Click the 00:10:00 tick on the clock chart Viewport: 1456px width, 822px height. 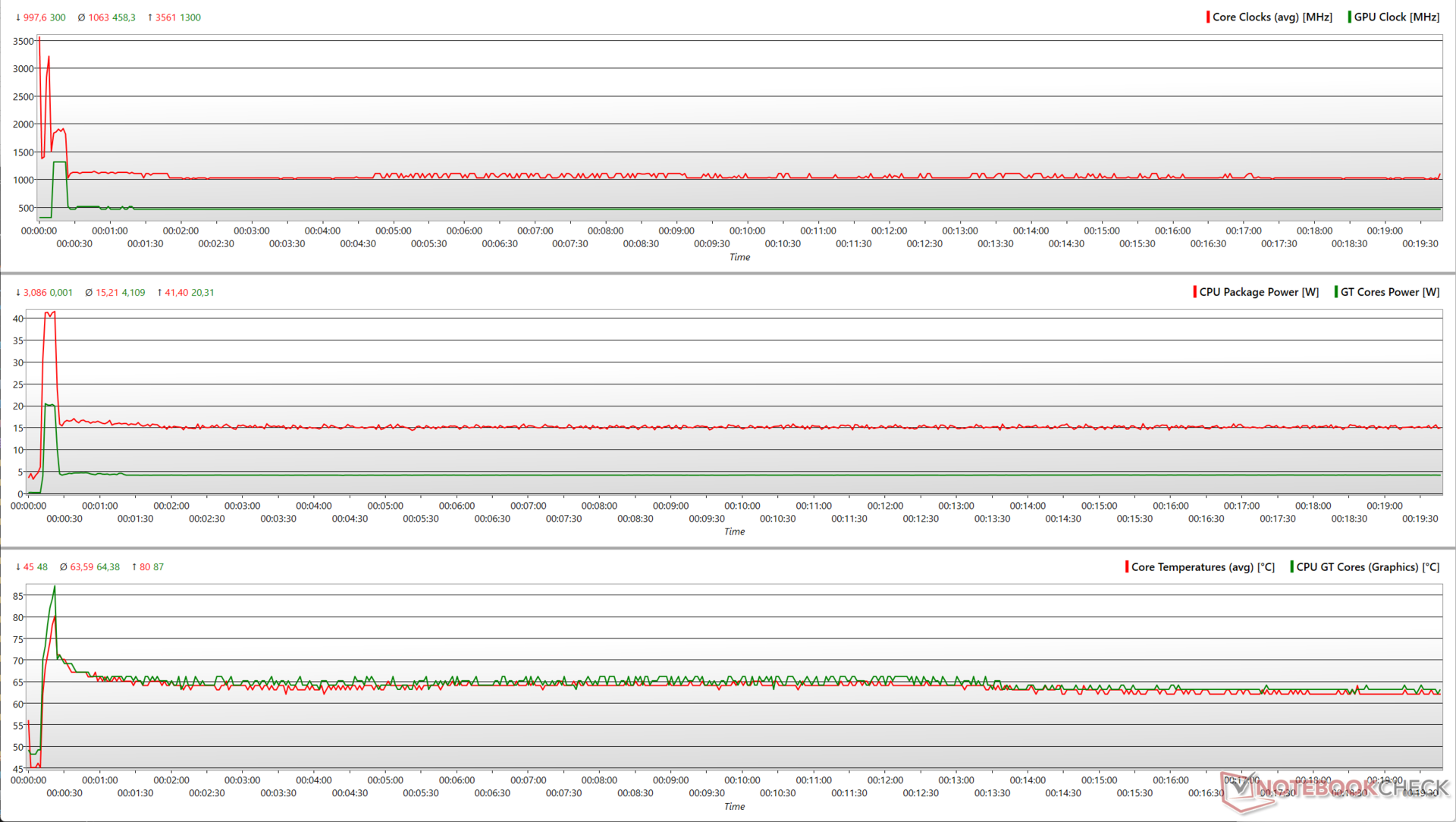747,231
